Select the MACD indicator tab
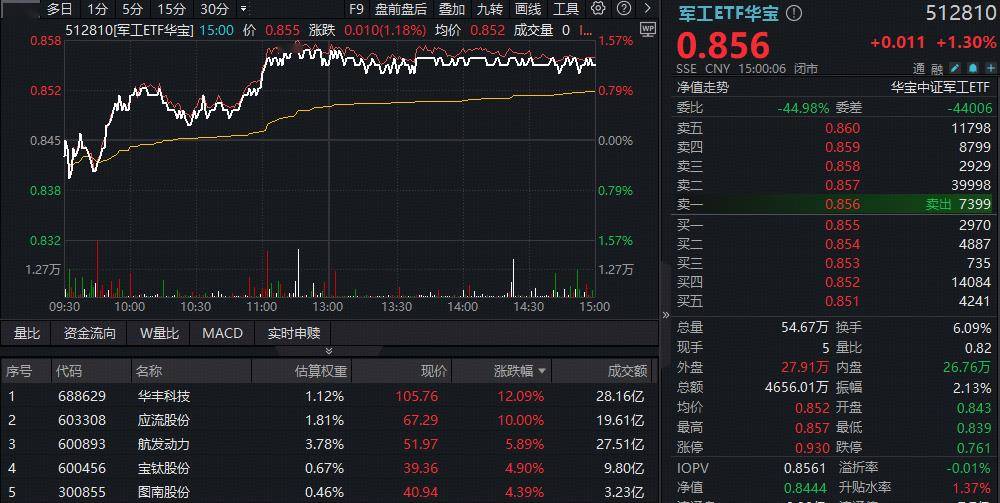The image size is (1000, 503). [222, 333]
